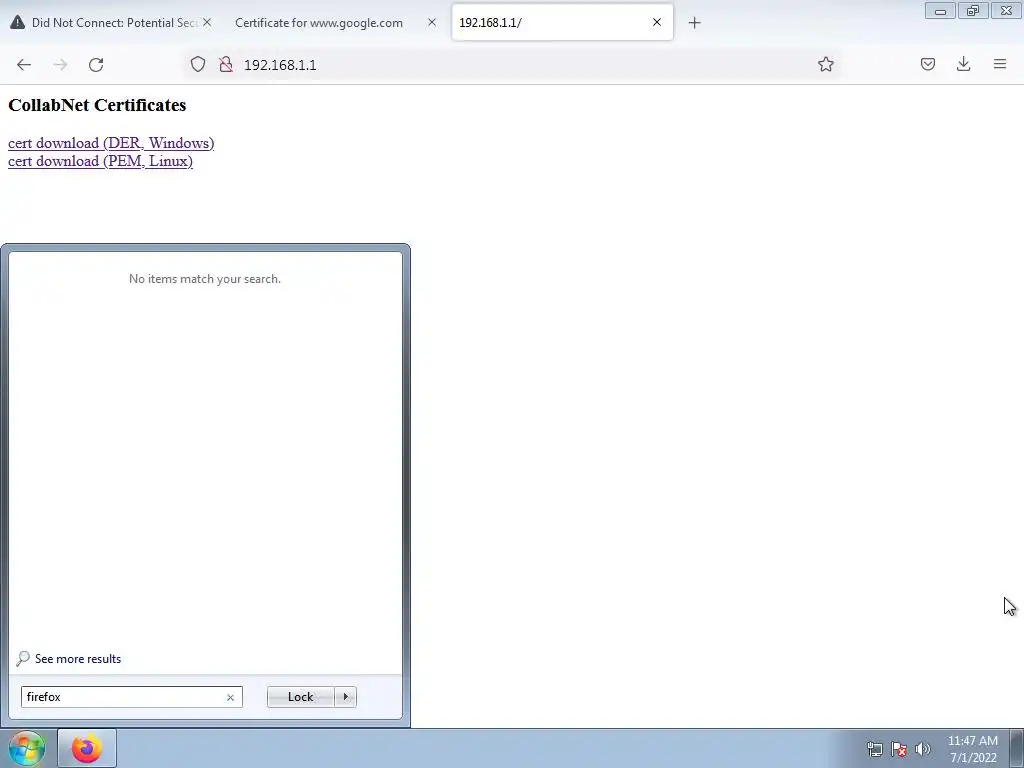Image resolution: width=1024 pixels, height=768 pixels.
Task: Go back to the previous page
Action: point(24,65)
